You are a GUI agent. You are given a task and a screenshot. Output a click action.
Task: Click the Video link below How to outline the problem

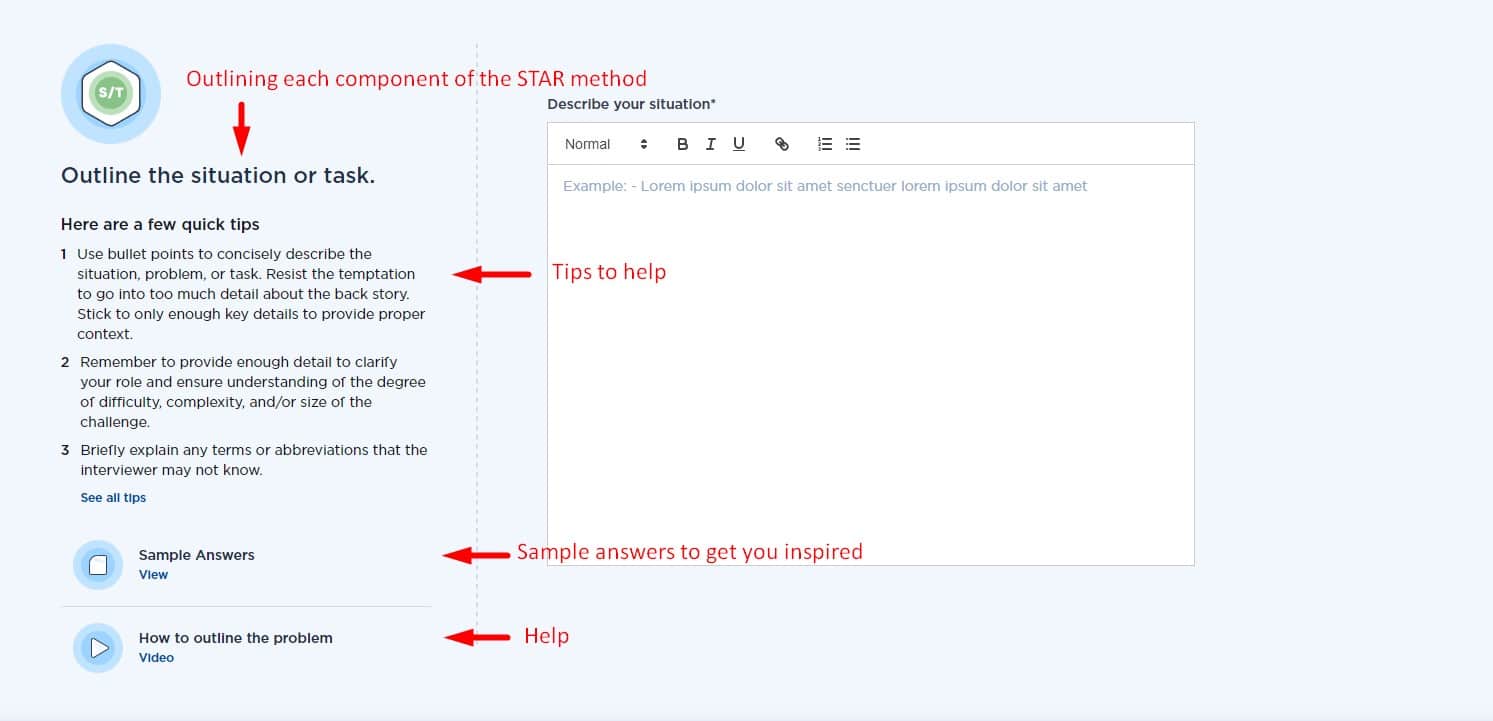click(156, 657)
